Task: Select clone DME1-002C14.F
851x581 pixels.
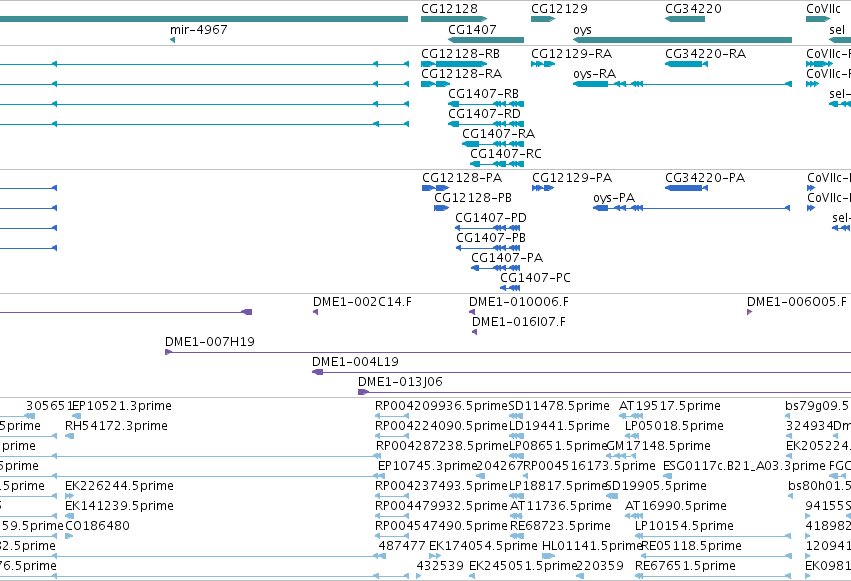Action: point(362,302)
